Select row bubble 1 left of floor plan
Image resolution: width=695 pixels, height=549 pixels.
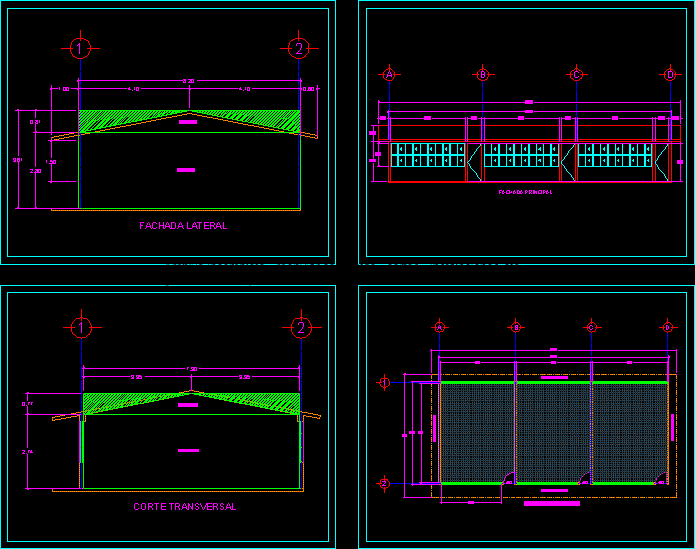(384, 382)
